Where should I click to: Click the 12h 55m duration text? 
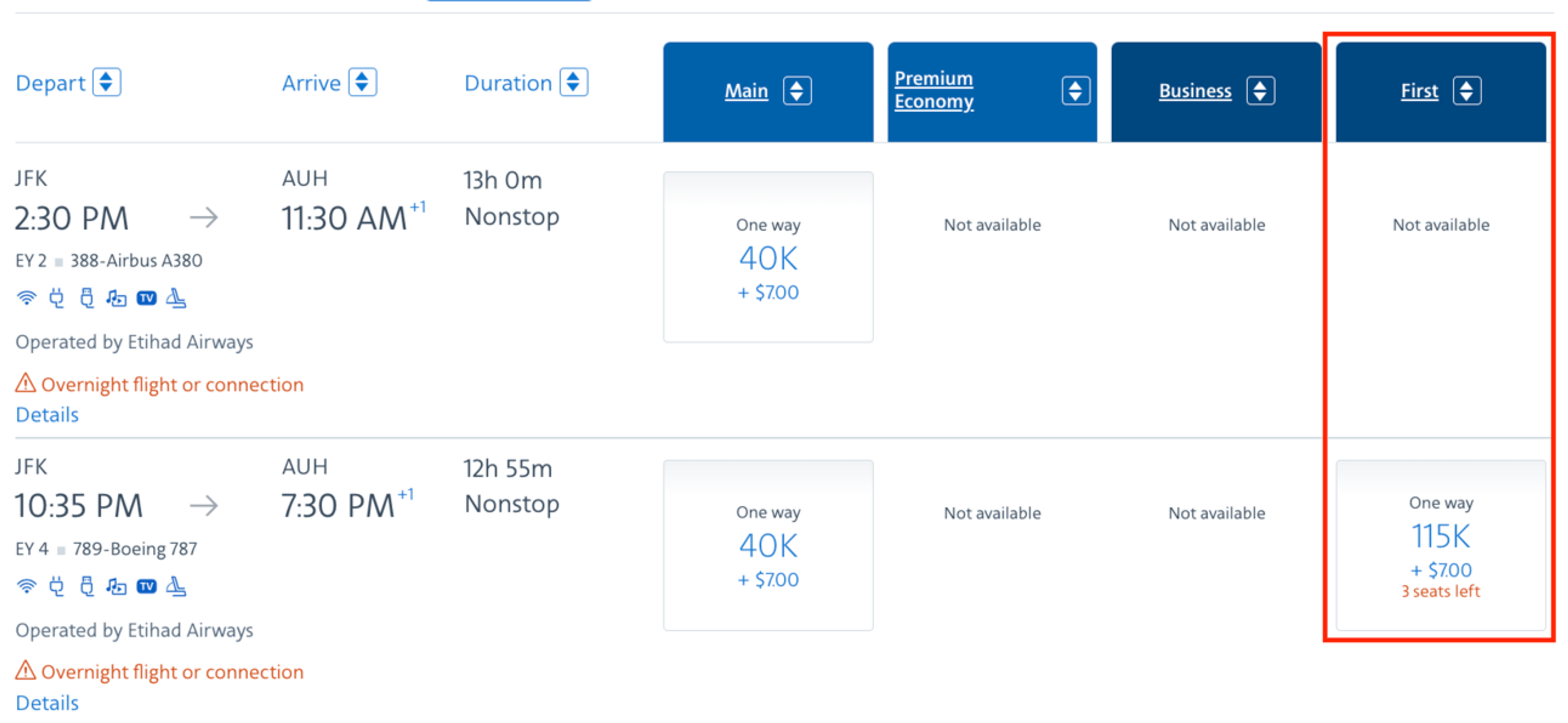pyautogui.click(x=508, y=469)
